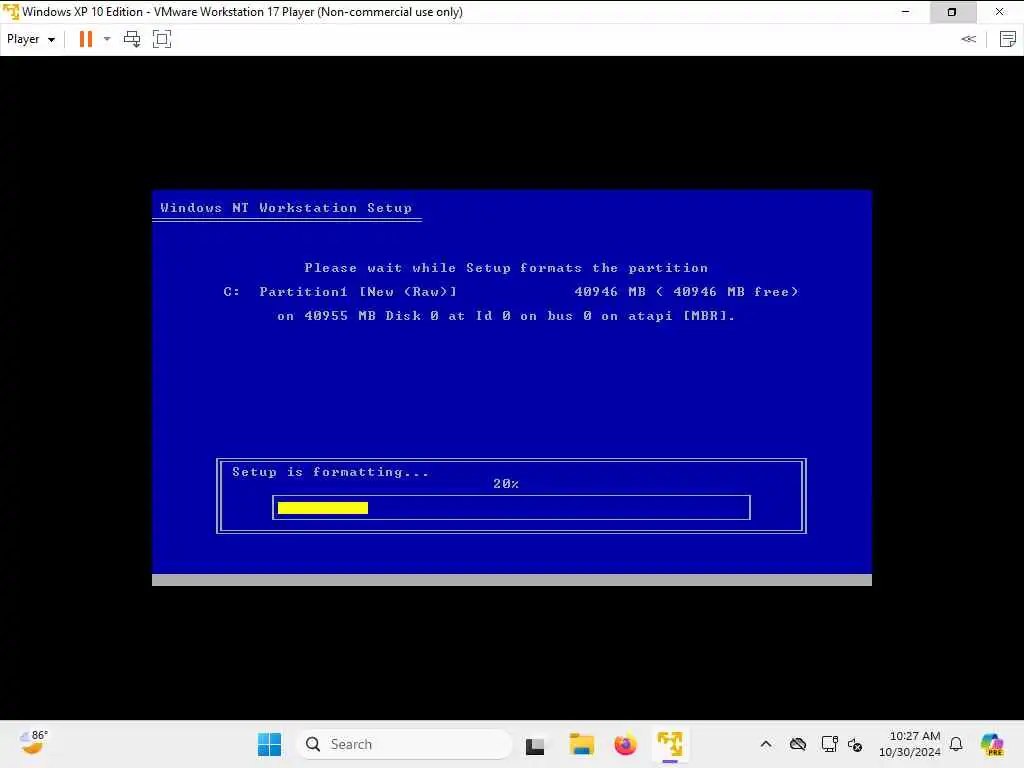Open the network display tray icon
The image size is (1024, 768).
[829, 744]
